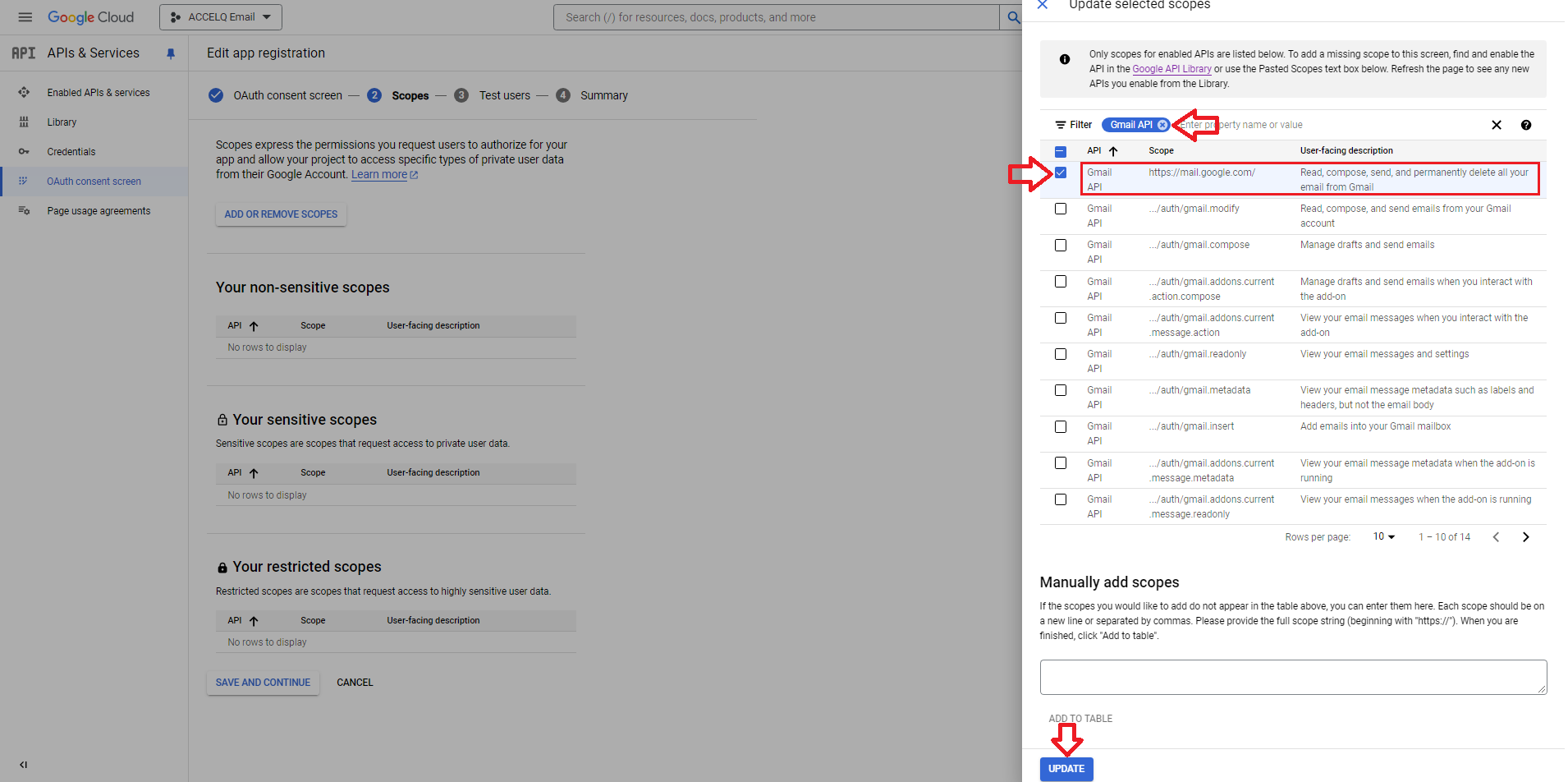Screen dimensions: 1568x782
Task: Open the Google API Library link
Action: [x=1171, y=69]
